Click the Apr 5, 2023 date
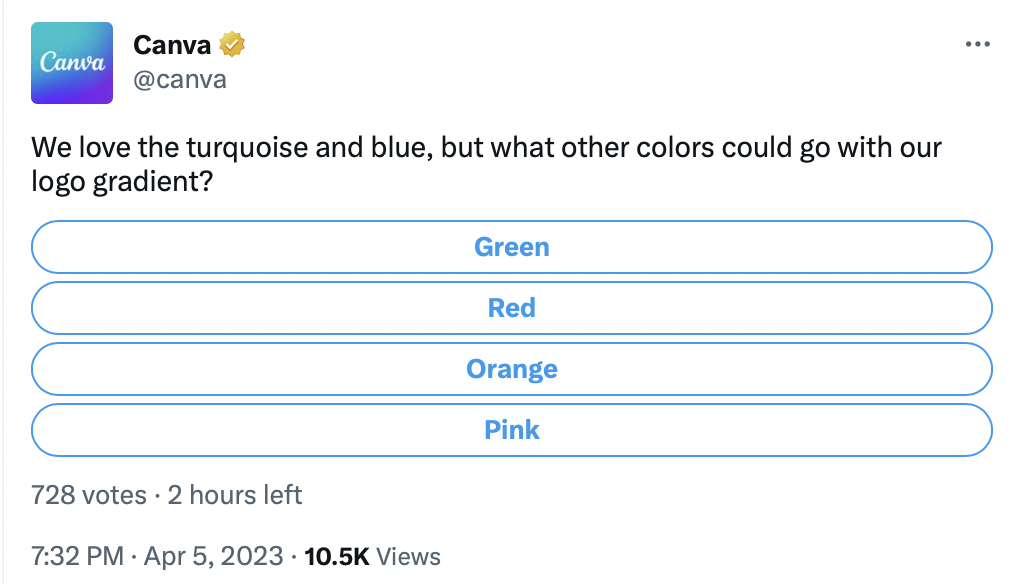Screen dimensions: 1016x584 pos(213,556)
